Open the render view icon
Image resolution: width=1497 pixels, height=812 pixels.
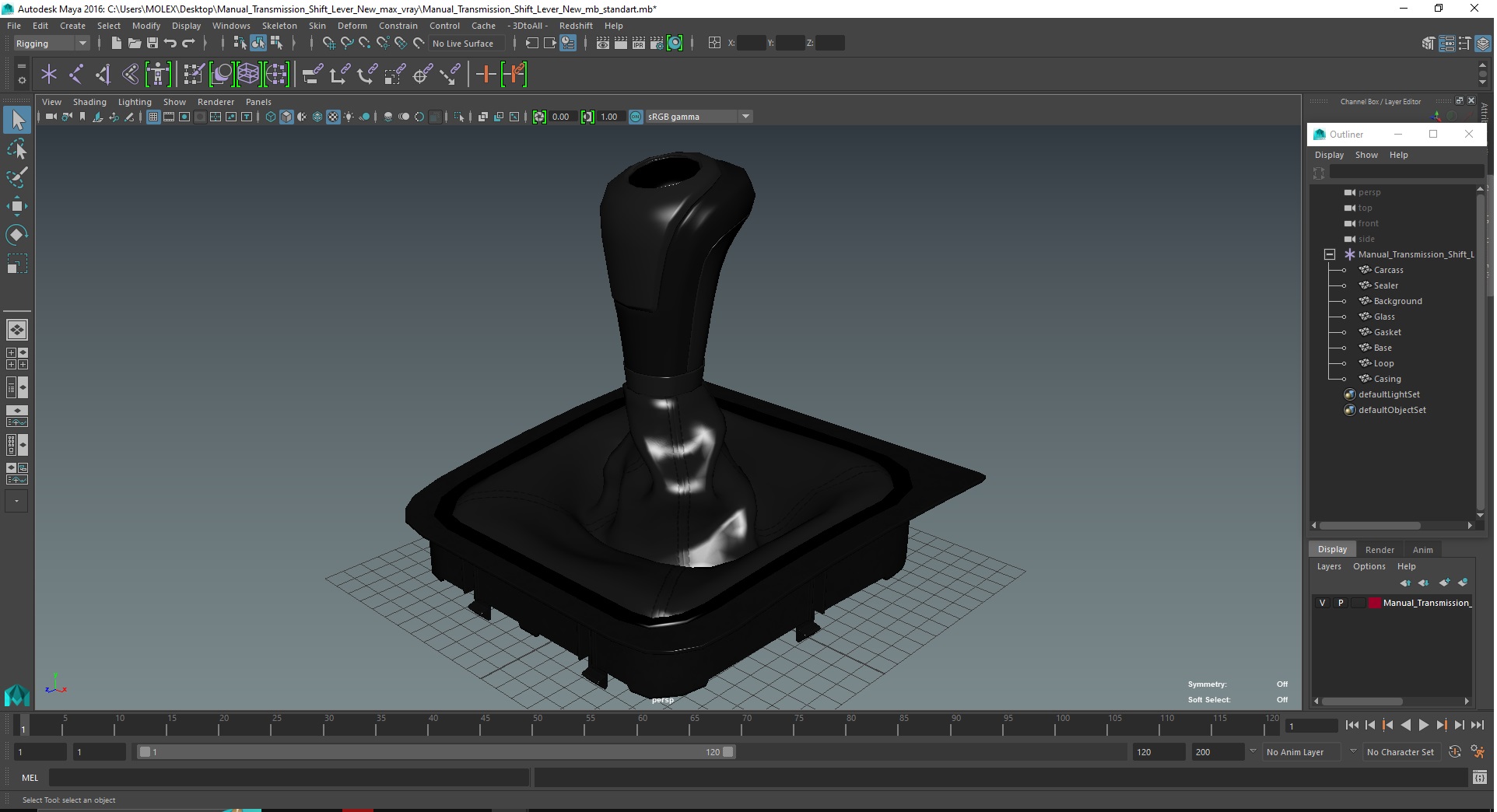(x=603, y=44)
